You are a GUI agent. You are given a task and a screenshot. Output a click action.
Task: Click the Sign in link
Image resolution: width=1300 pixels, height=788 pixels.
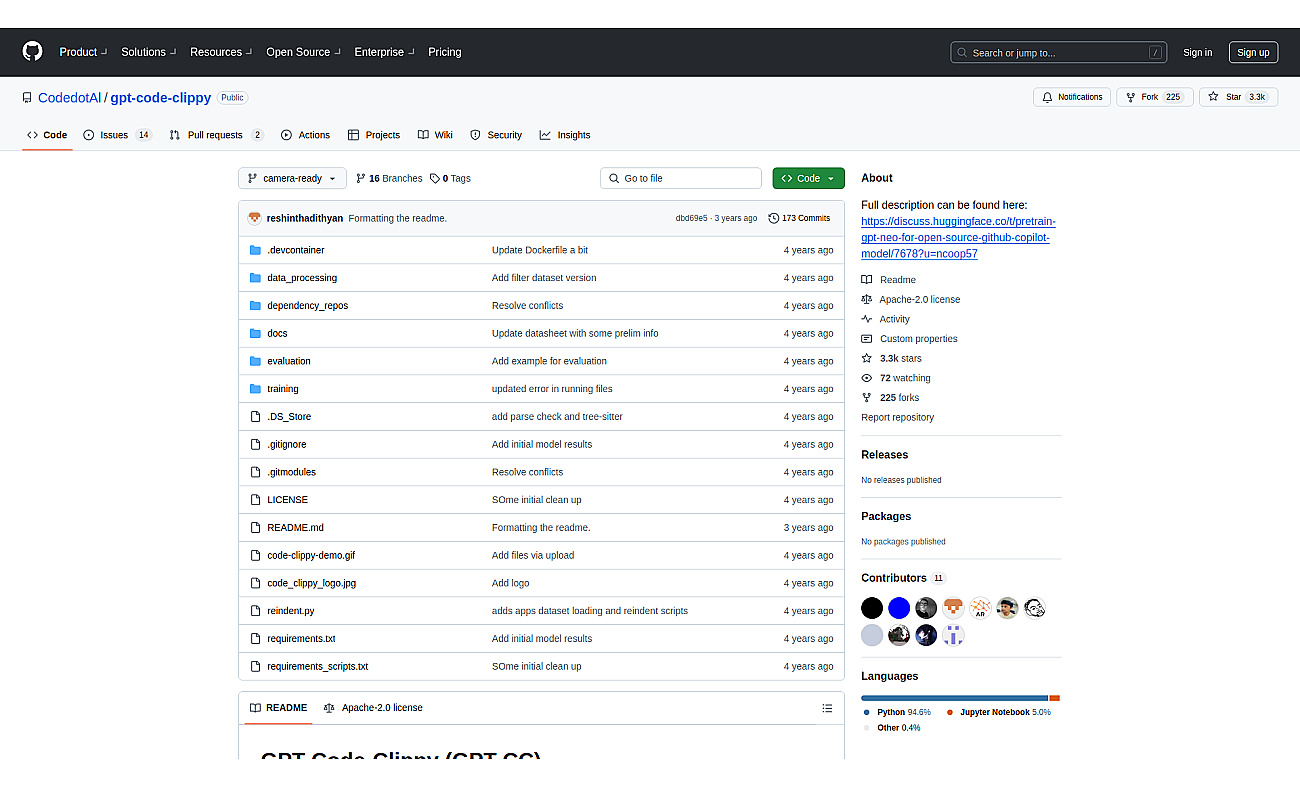[x=1197, y=52]
